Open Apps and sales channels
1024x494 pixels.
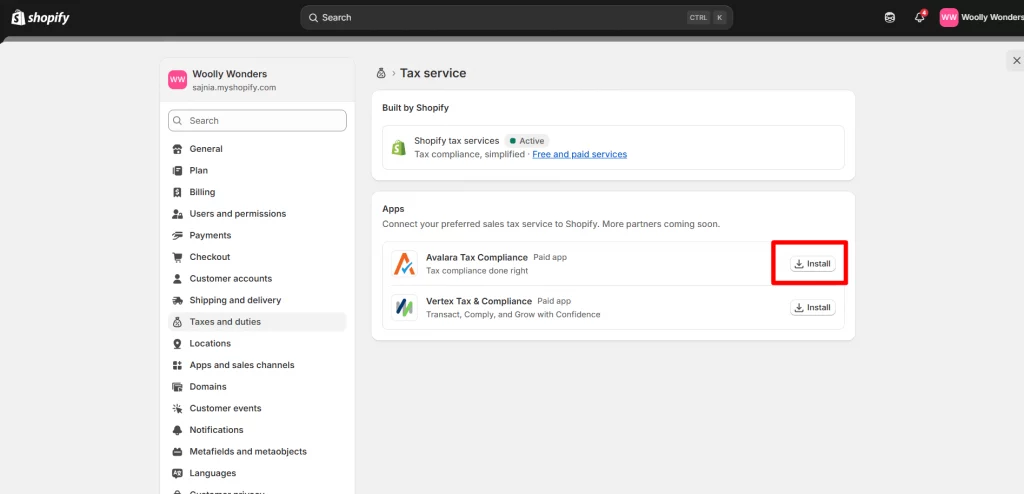[x=257, y=365]
